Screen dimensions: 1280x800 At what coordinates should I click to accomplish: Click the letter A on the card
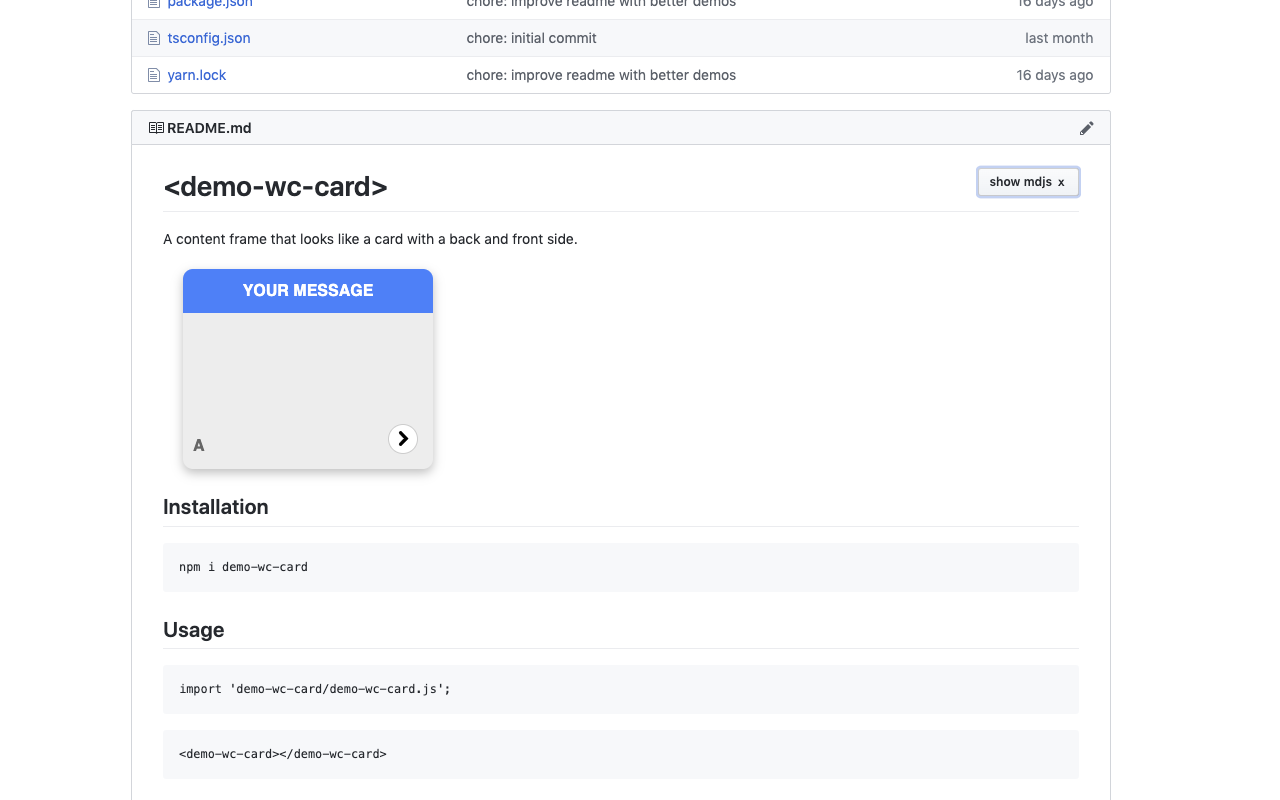point(199,446)
